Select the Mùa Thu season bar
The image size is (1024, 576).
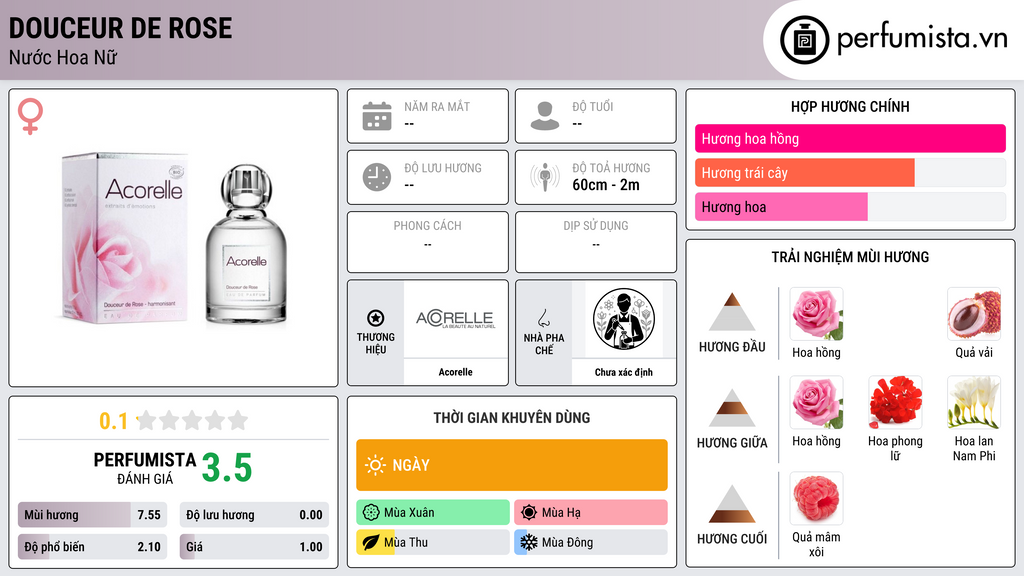tap(433, 542)
